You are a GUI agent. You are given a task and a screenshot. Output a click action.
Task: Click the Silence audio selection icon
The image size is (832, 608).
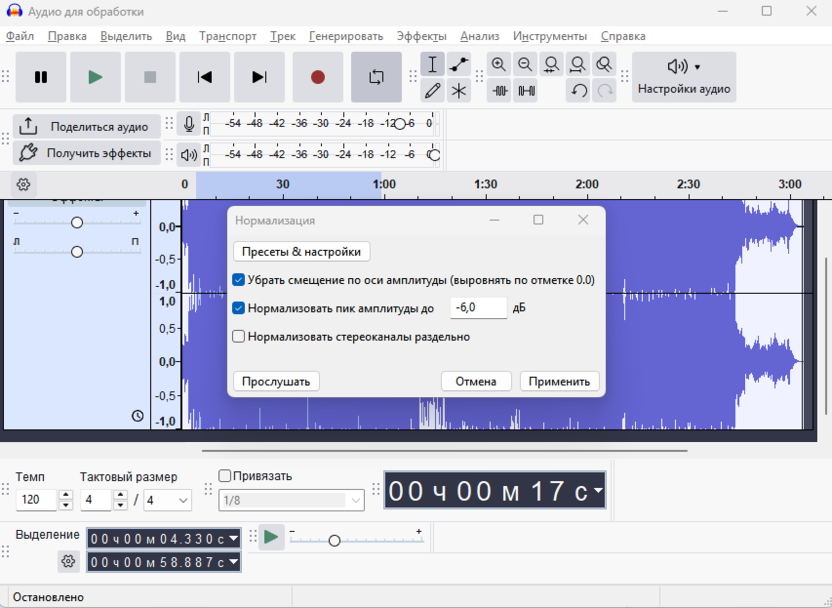(x=526, y=90)
